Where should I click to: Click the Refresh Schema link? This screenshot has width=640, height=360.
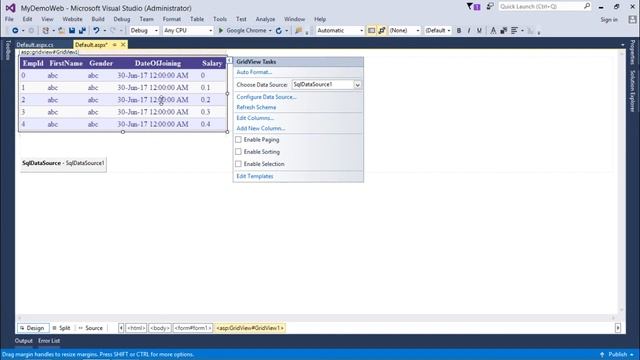click(256, 107)
